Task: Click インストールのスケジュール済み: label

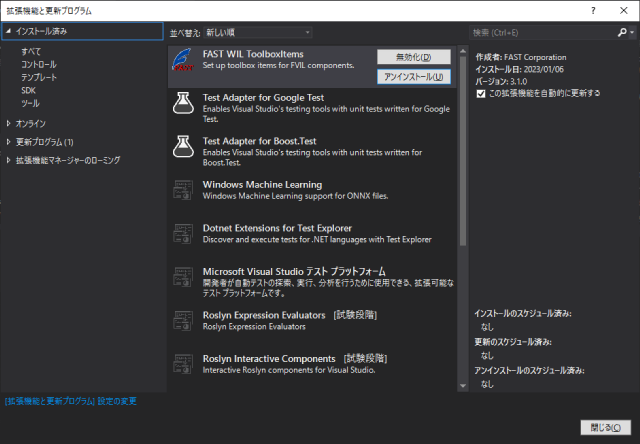Action: pyautogui.click(x=523, y=313)
